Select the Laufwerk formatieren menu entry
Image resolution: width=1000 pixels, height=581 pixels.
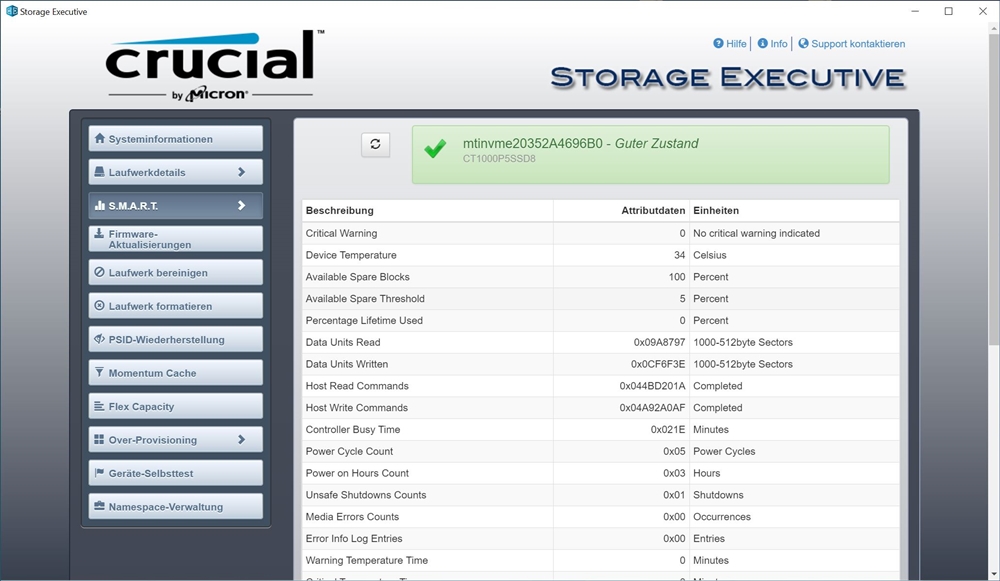pos(175,305)
